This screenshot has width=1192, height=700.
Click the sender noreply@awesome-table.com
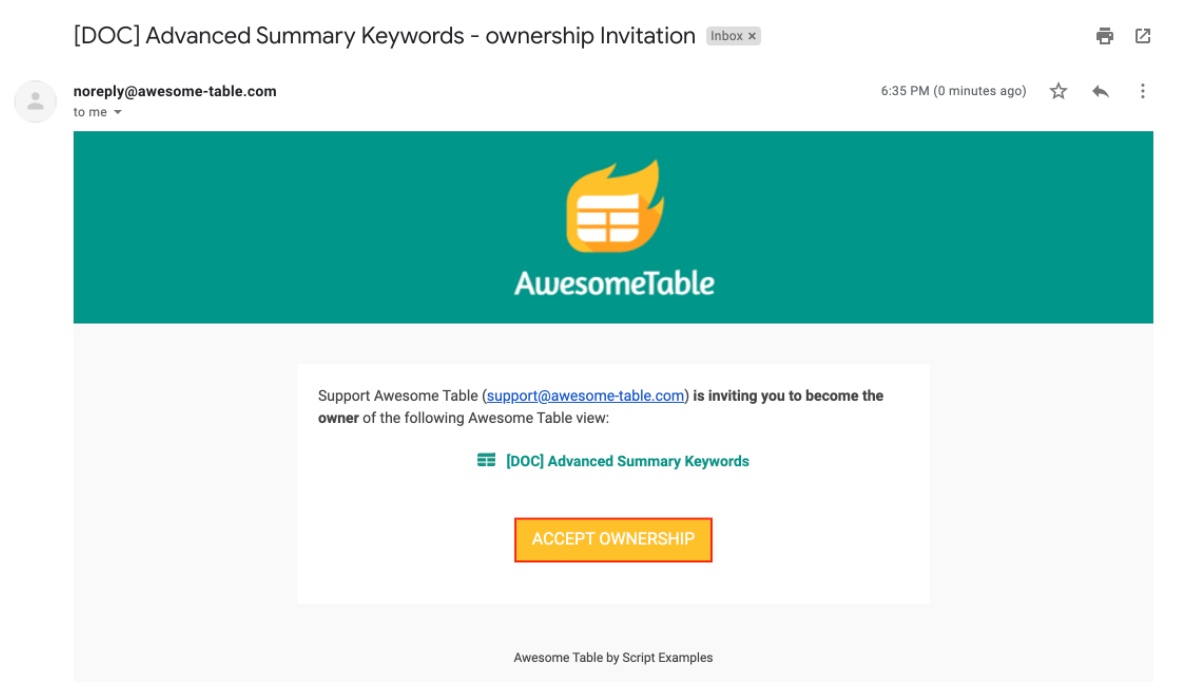(175, 91)
